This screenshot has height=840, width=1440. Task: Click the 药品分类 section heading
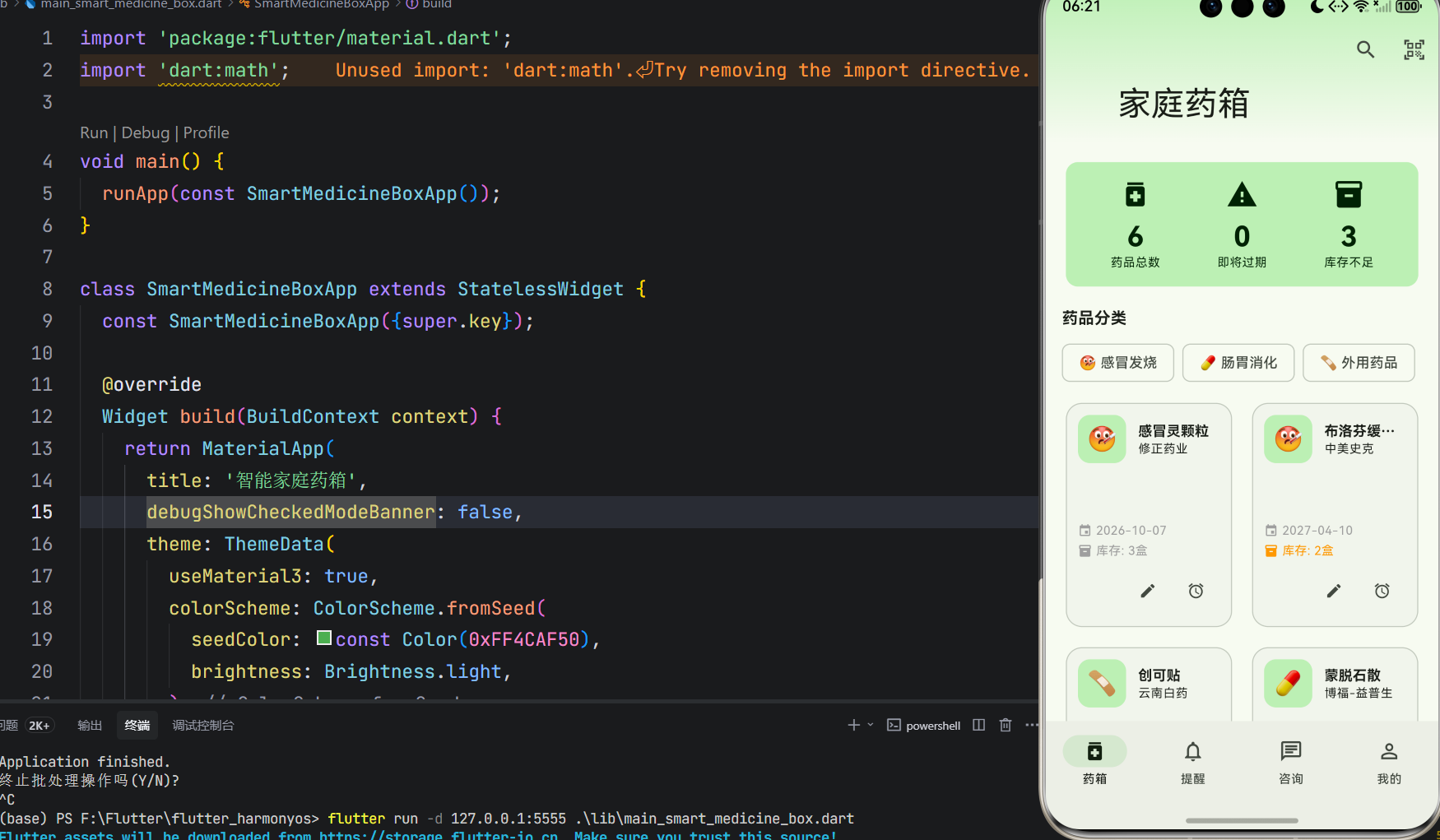[1094, 318]
